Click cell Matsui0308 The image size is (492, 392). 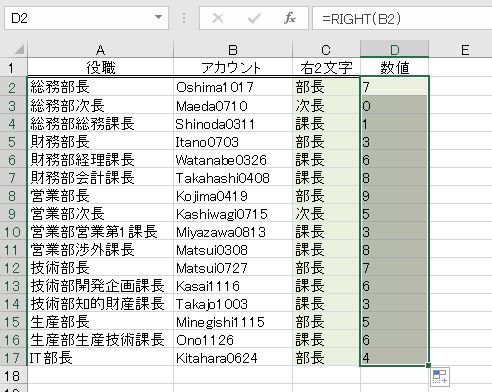point(233,250)
